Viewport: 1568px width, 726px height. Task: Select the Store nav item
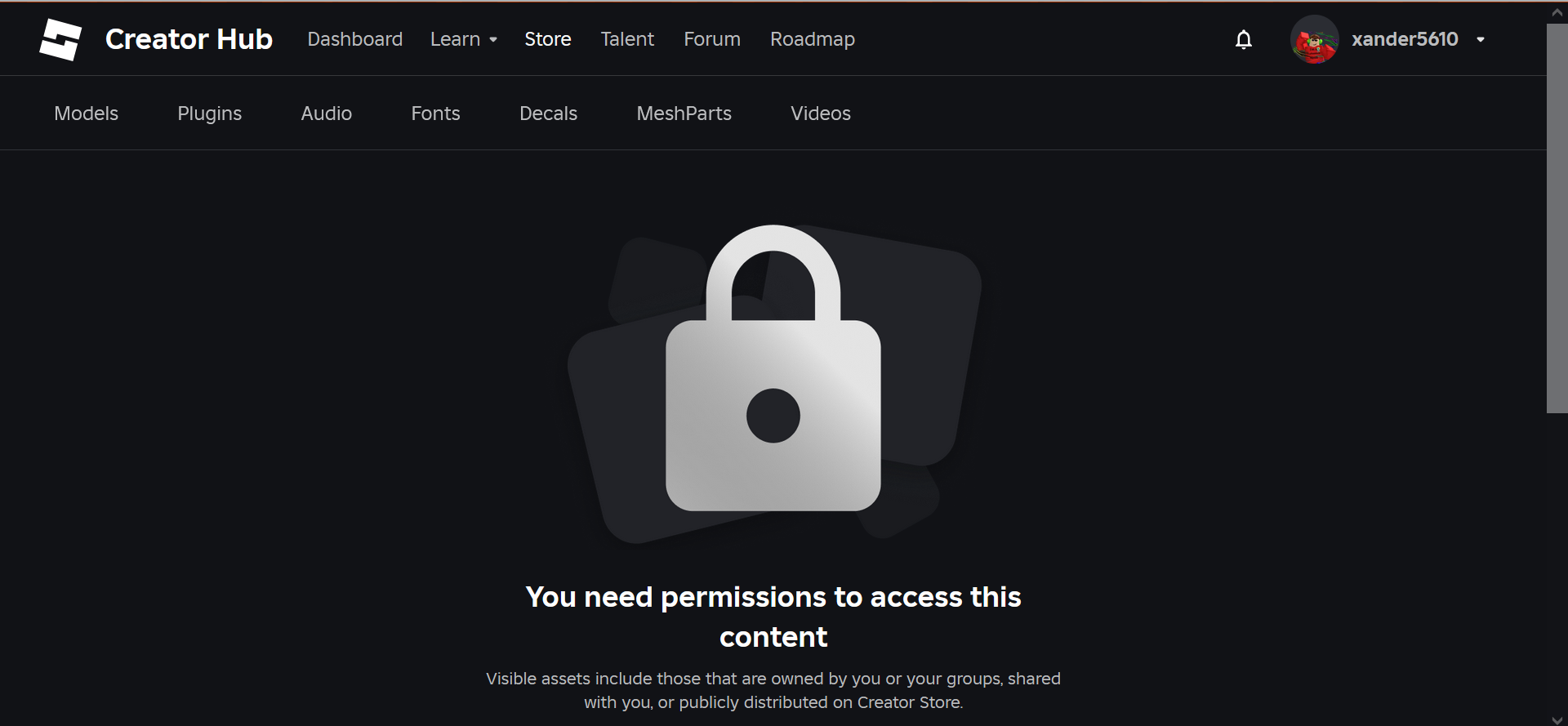(548, 39)
